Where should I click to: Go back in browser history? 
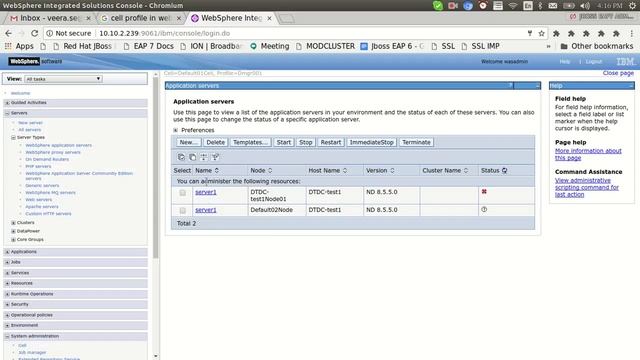click(9, 33)
